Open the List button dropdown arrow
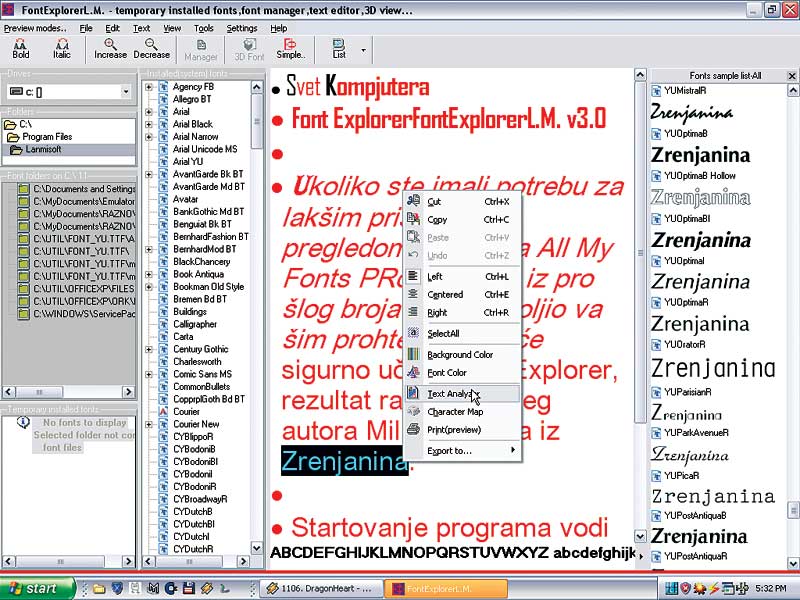The width and height of the screenshot is (800, 600). (x=363, y=50)
